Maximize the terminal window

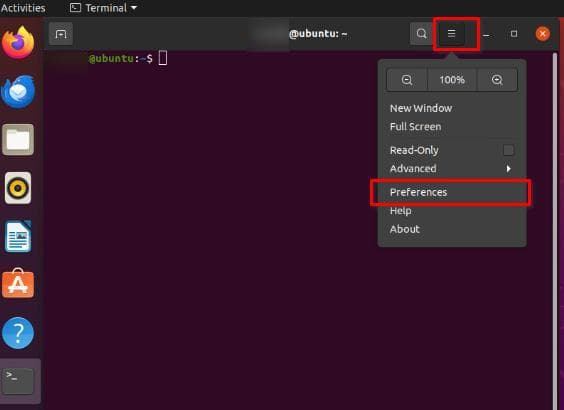pos(514,34)
